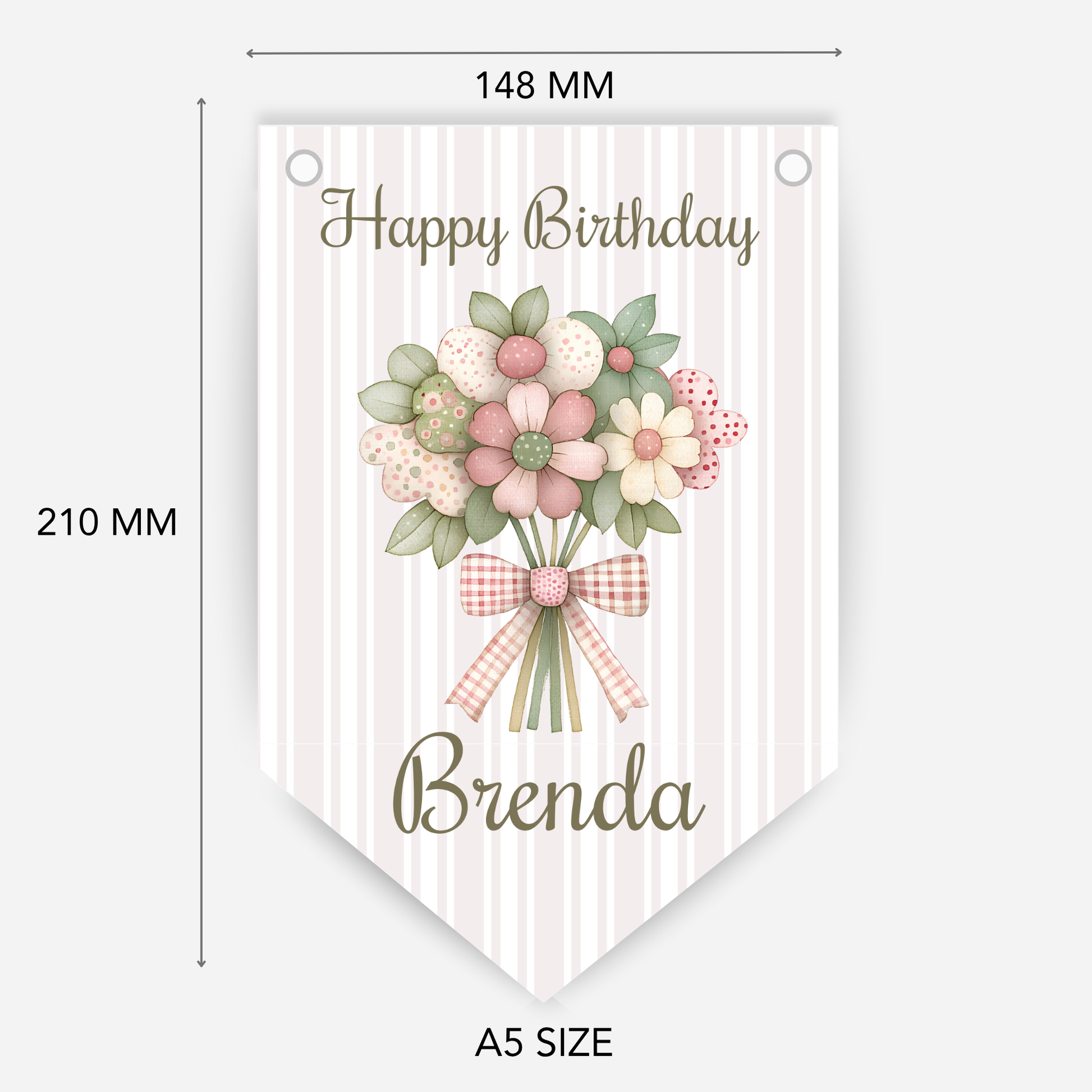Viewport: 1092px width, 1092px height.
Task: Click the right grommet hole on banner
Action: pos(793,168)
